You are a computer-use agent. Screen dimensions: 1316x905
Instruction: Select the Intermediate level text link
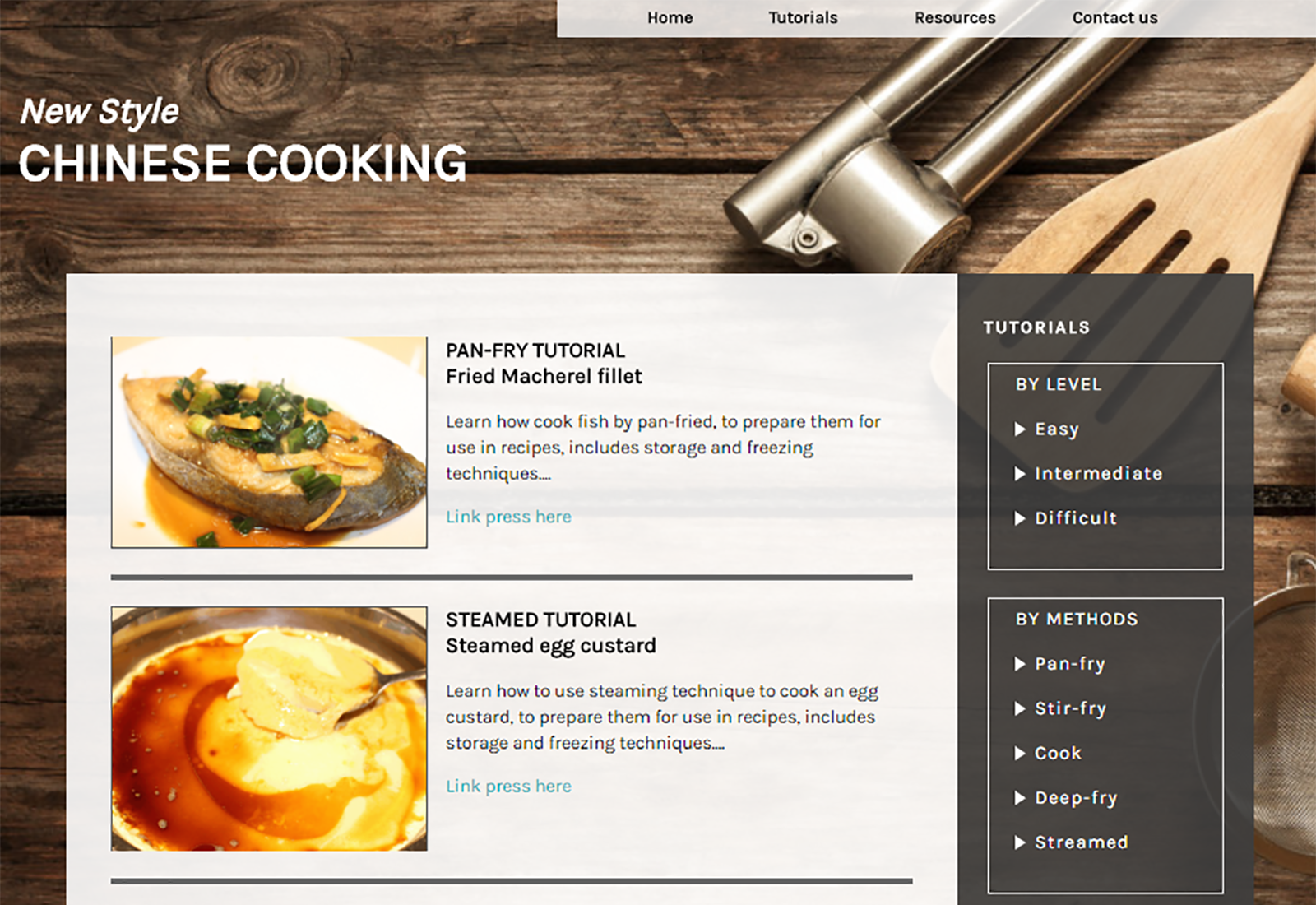(1098, 473)
